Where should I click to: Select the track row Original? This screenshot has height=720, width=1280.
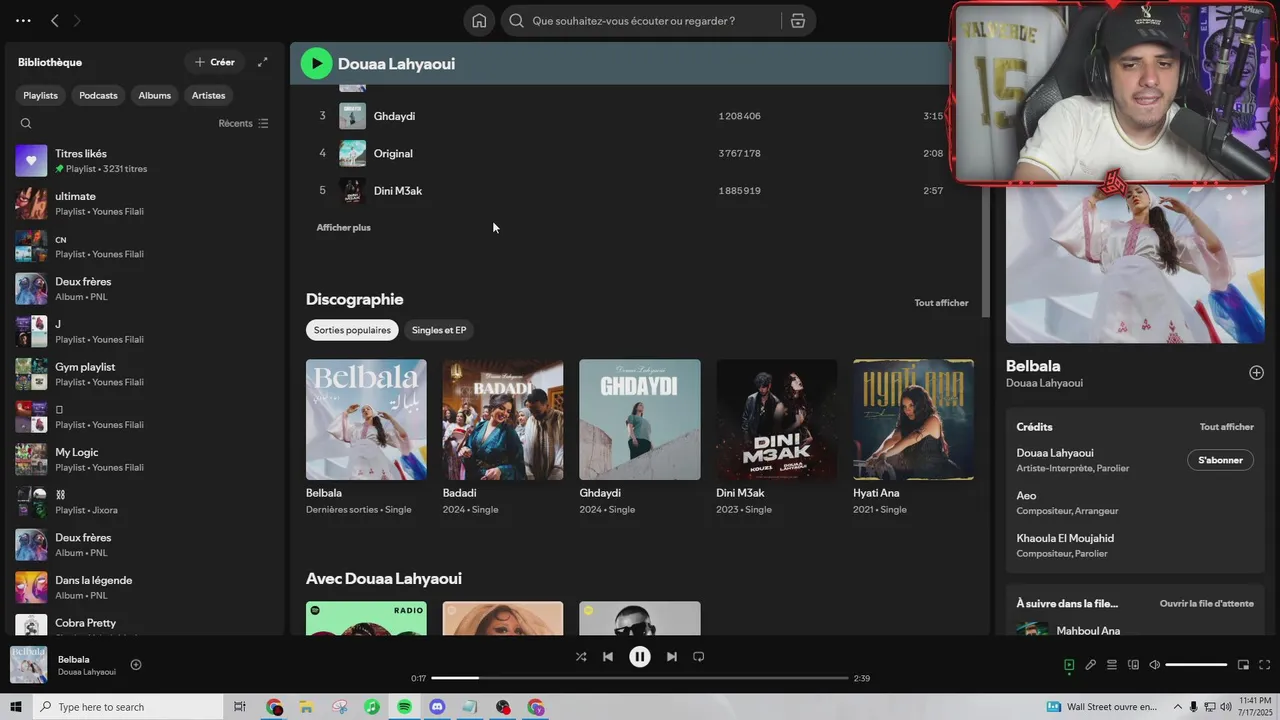point(638,154)
